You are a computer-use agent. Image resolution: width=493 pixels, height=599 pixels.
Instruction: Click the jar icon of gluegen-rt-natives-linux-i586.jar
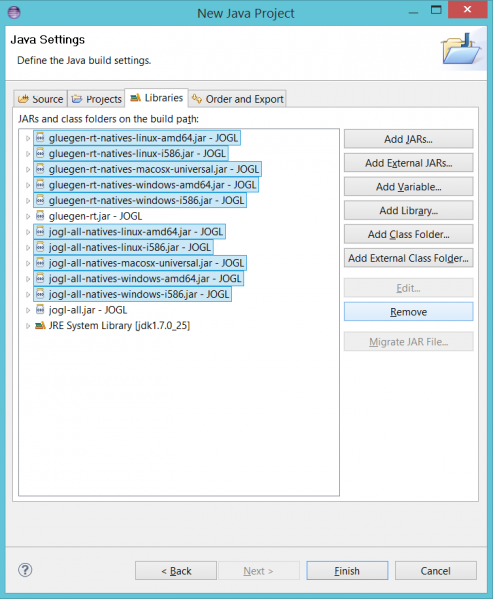pyautogui.click(x=40, y=154)
